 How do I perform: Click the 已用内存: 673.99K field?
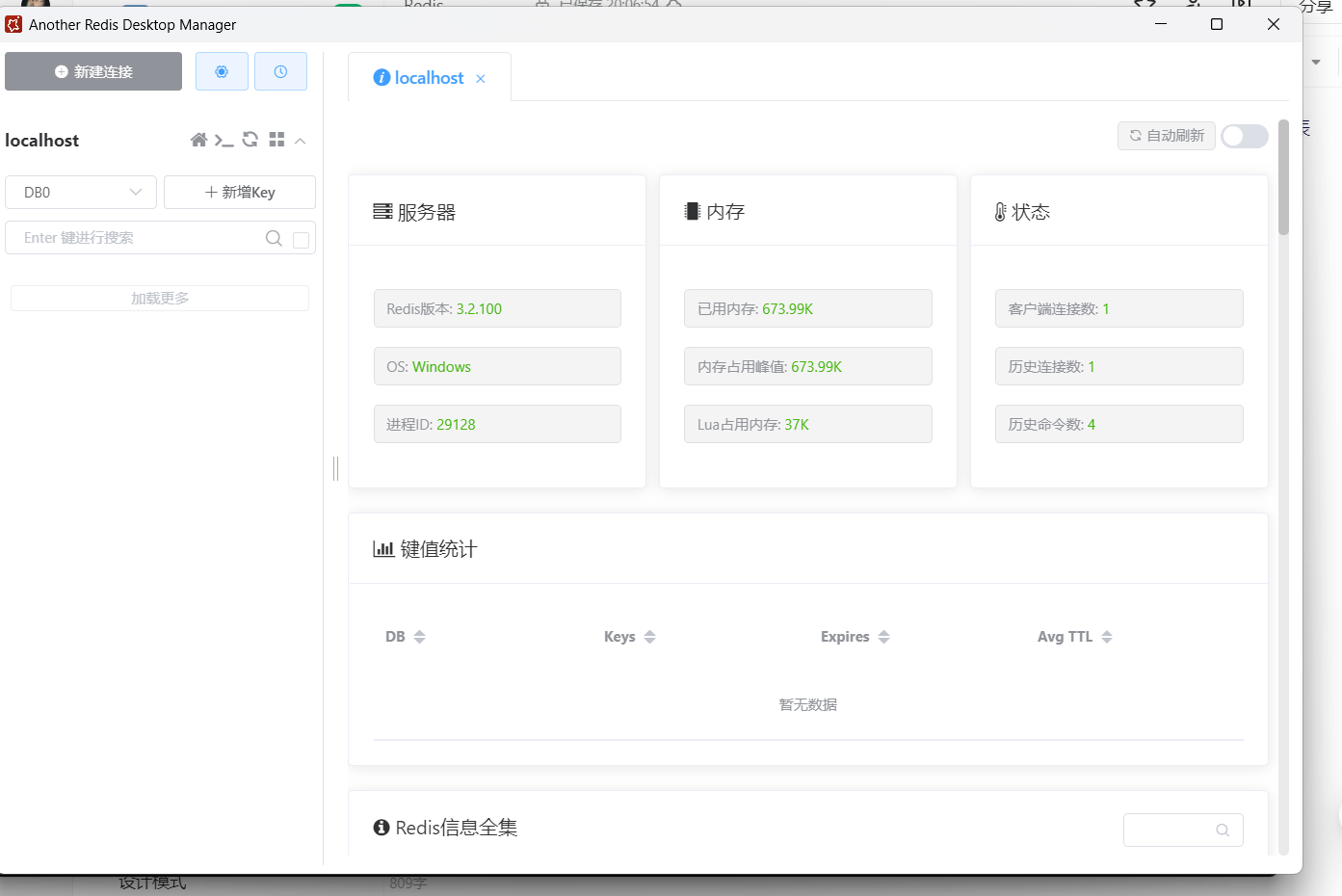tap(808, 308)
